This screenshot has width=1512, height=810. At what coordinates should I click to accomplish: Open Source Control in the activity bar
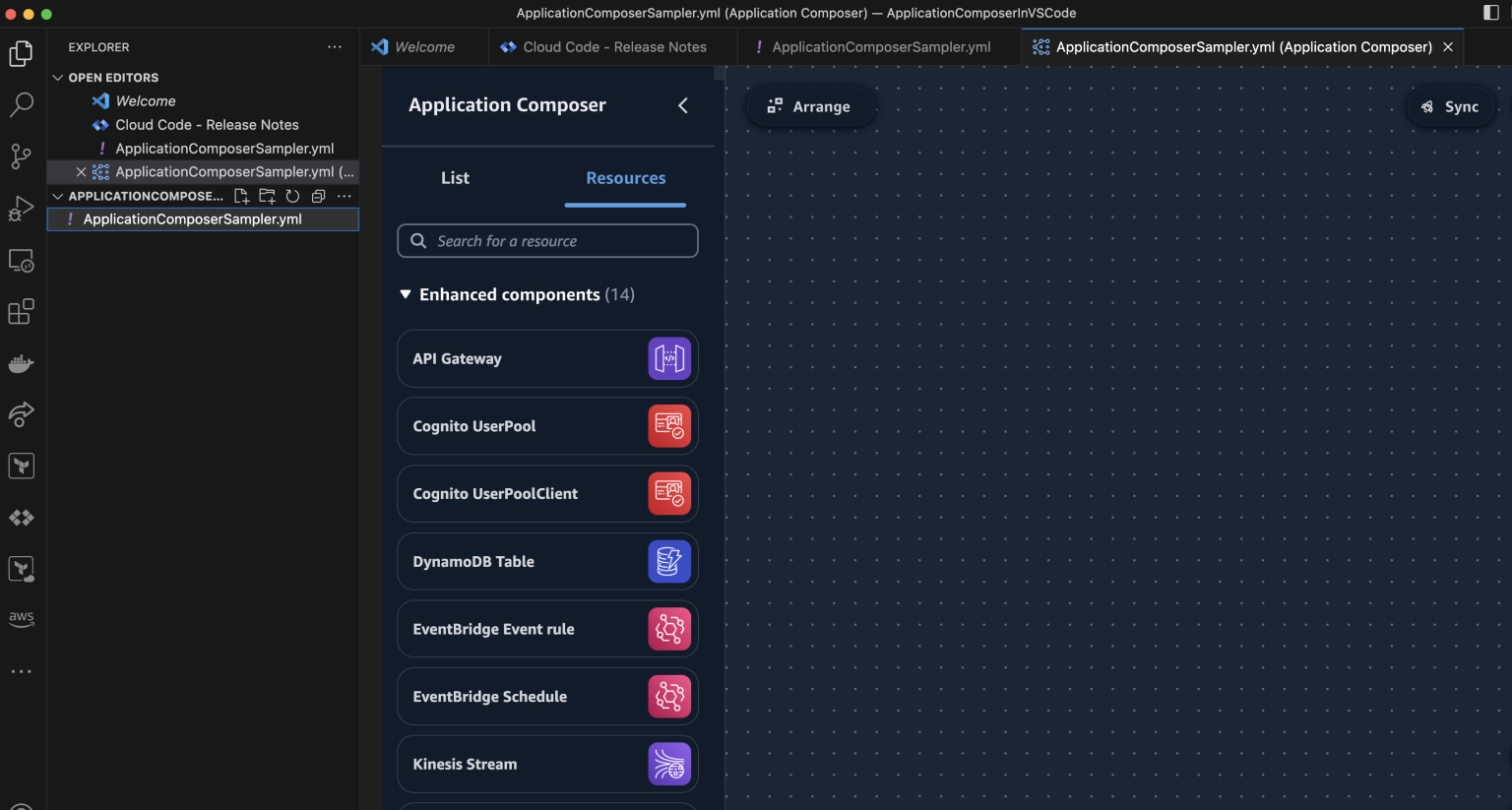coord(21,156)
